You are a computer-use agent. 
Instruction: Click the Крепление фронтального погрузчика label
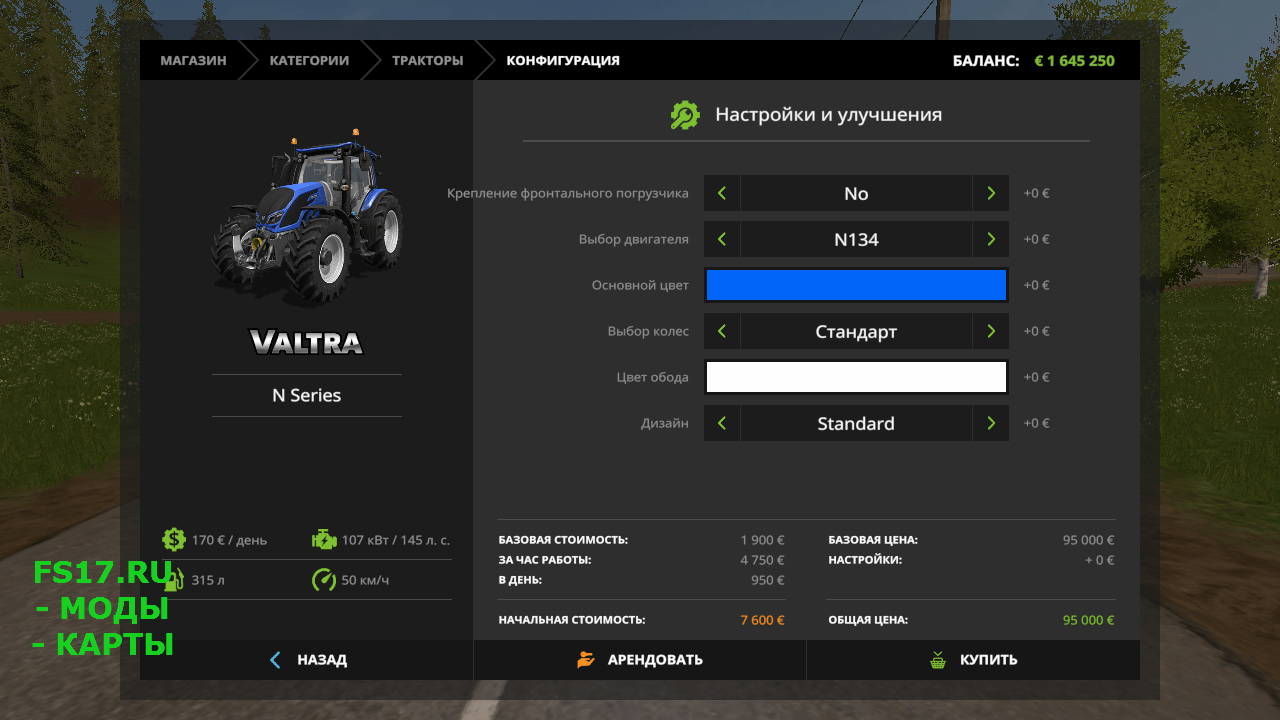568,193
